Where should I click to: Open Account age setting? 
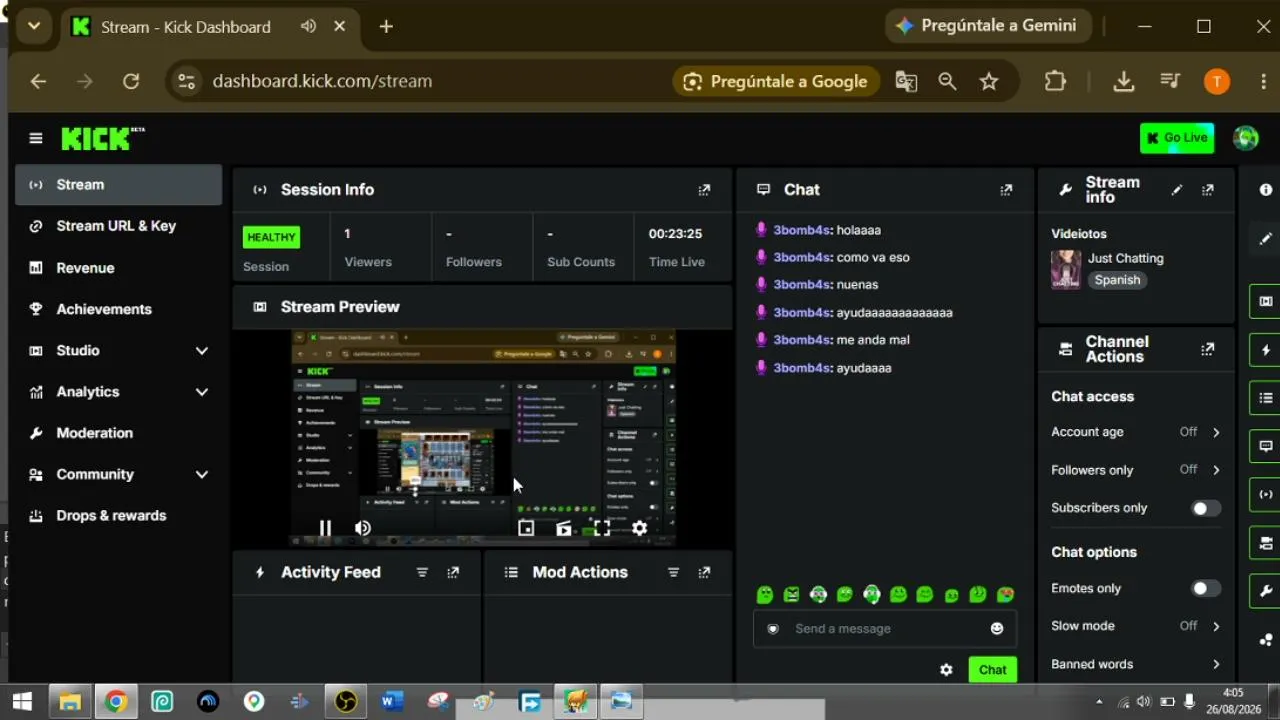(x=1136, y=432)
